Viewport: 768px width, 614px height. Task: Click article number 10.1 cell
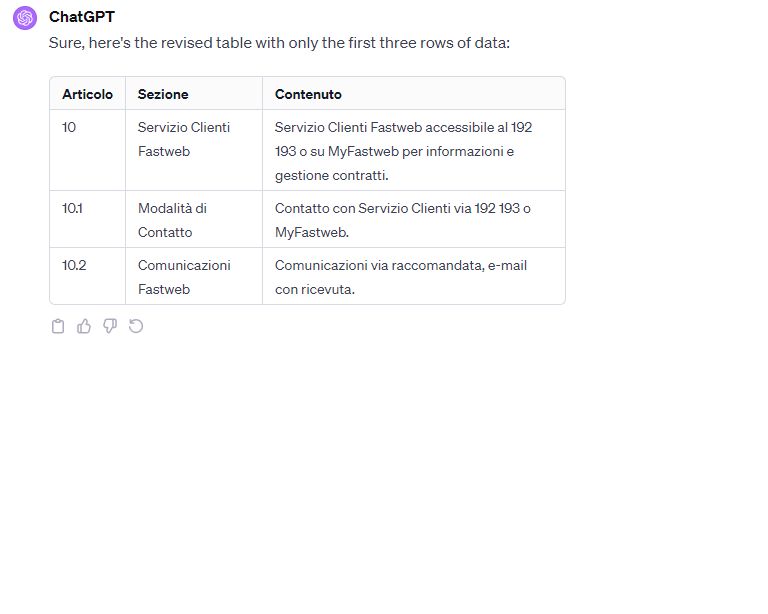click(x=72, y=209)
